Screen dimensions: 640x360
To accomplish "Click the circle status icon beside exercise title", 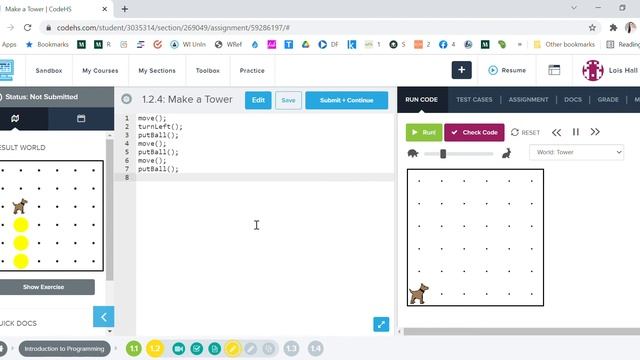I will pos(127,99).
